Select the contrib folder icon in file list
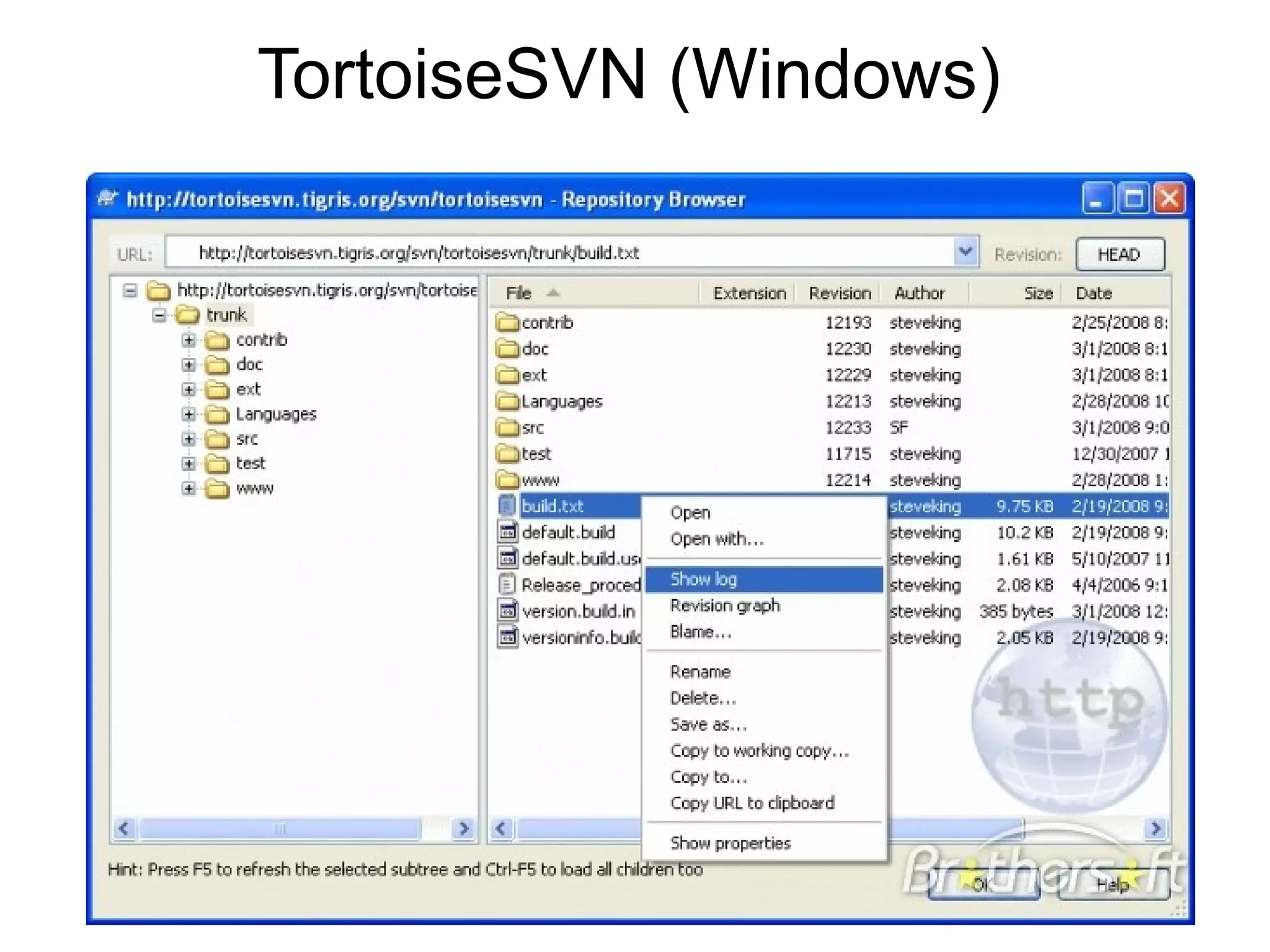 [x=507, y=323]
